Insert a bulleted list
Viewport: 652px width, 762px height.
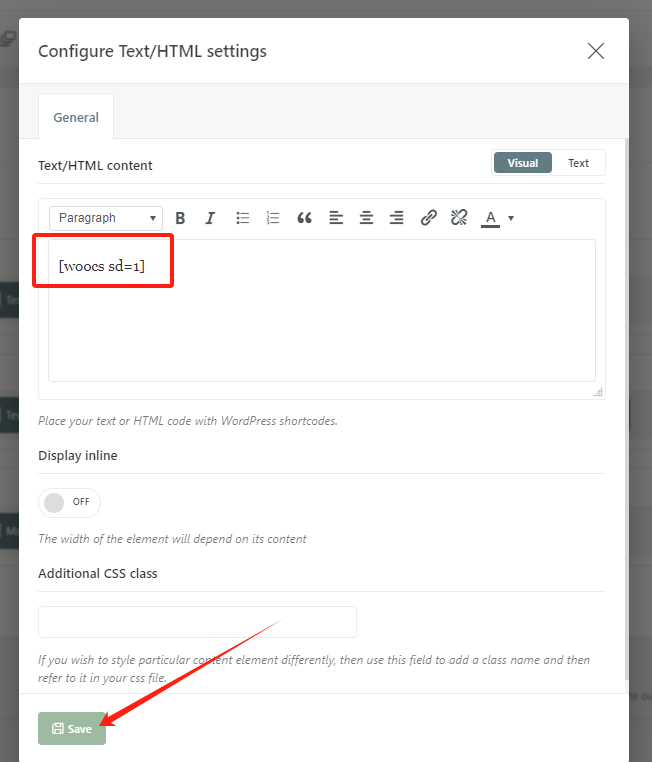(242, 218)
